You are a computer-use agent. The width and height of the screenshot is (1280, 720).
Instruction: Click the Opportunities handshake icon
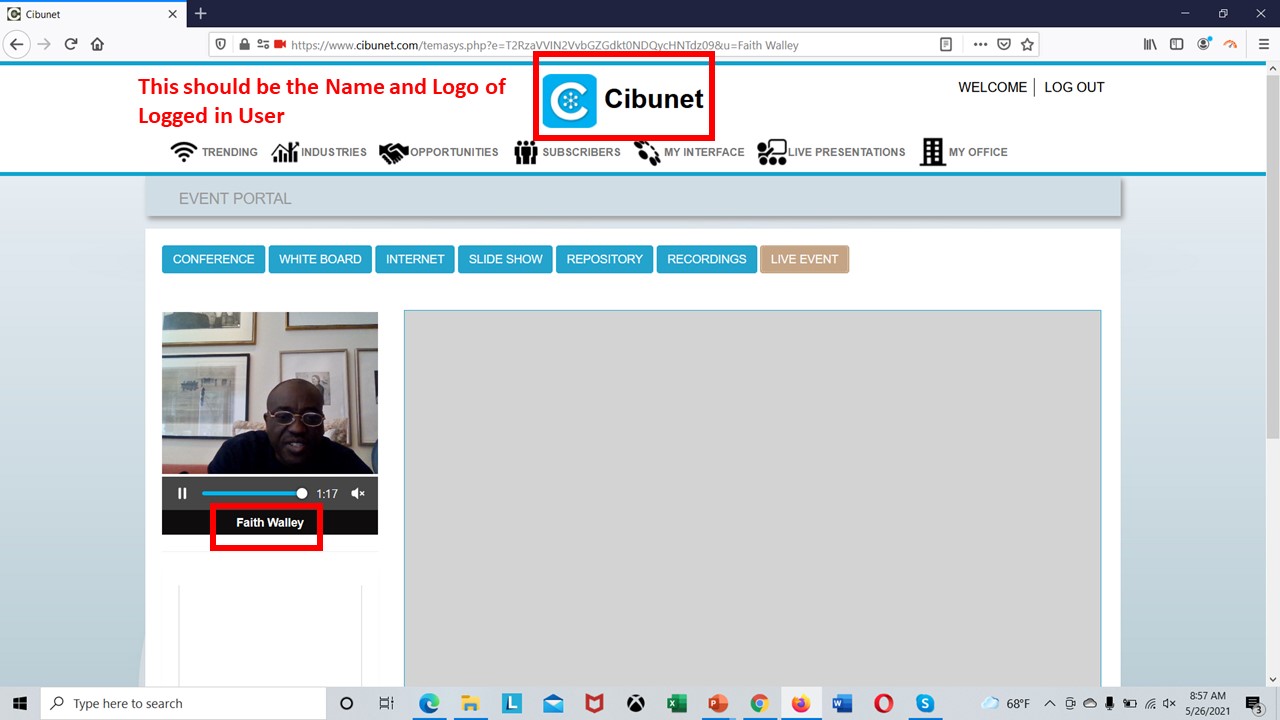(393, 153)
